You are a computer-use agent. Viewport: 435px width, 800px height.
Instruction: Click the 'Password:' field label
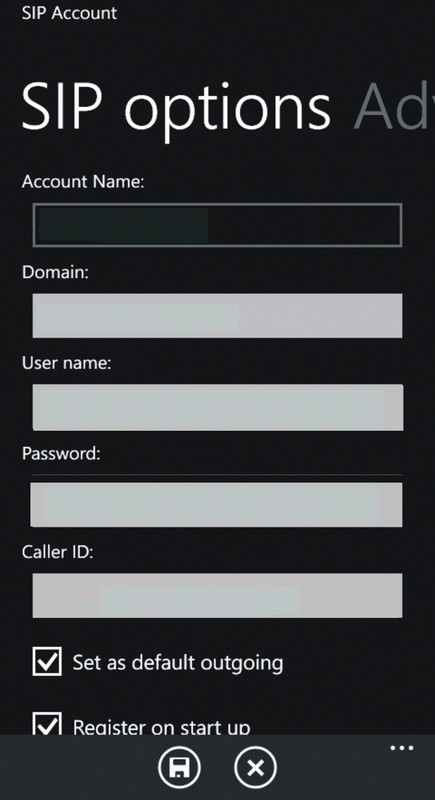61,454
